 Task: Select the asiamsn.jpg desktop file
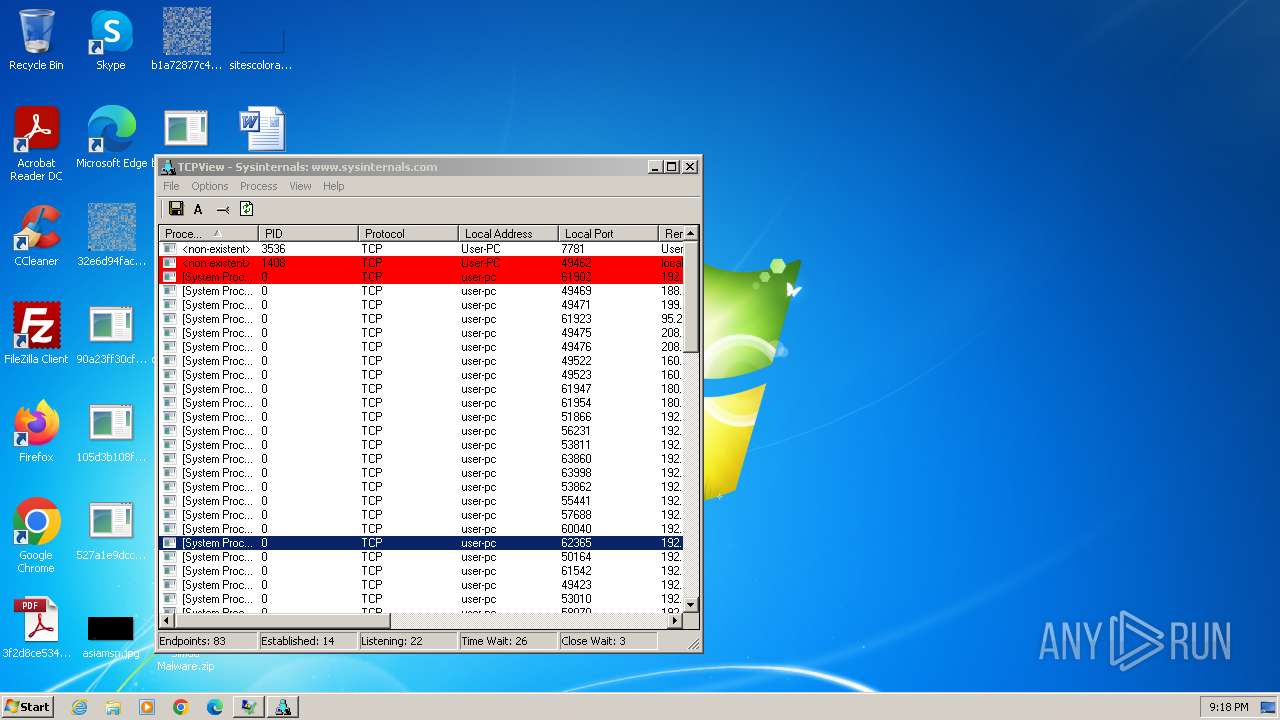pos(111,637)
